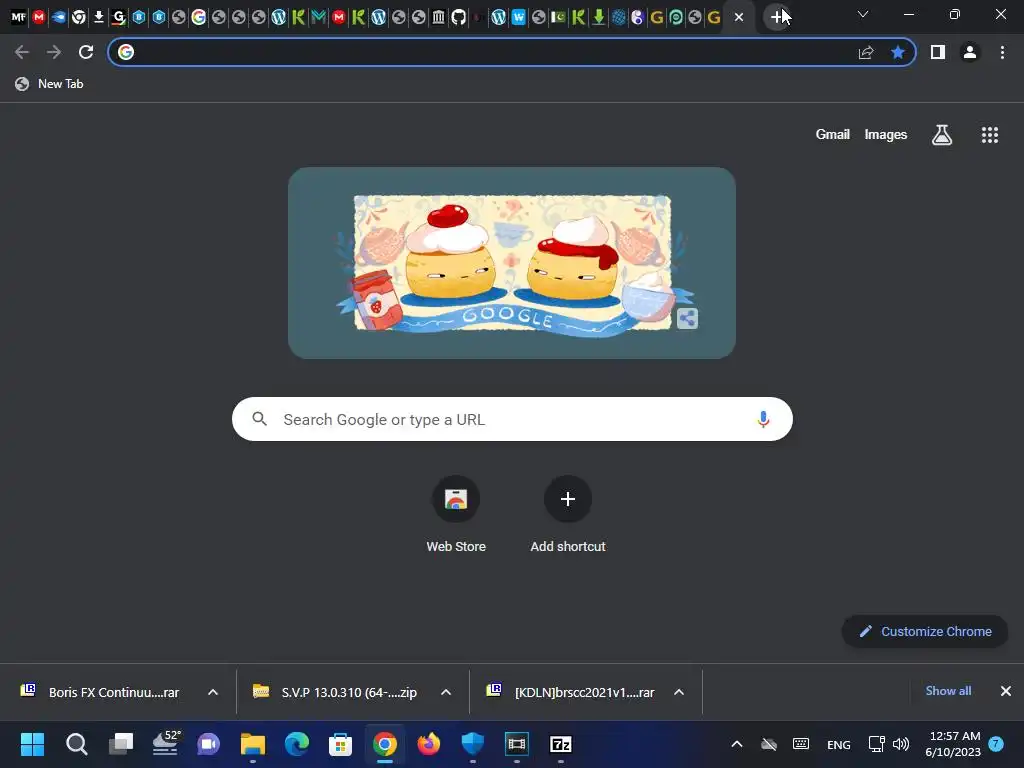This screenshot has width=1024, height=768.
Task: Open the New Tab bookmark
Action: [x=49, y=84]
